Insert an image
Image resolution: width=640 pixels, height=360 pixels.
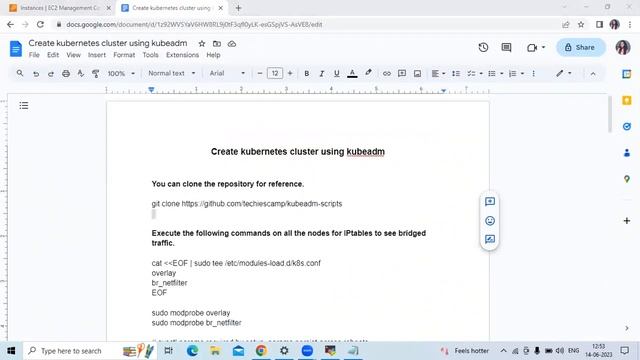click(x=417, y=73)
